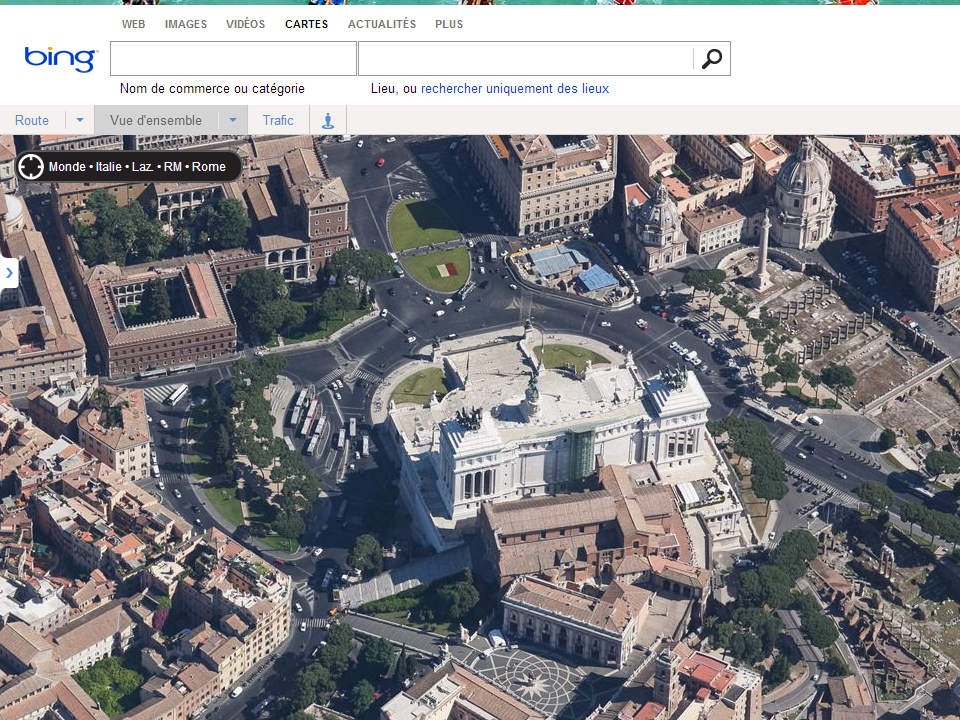Viewport: 960px width, 720px height.
Task: Click the 'rechercher uniquement des lieux' link
Action: pyautogui.click(x=514, y=88)
